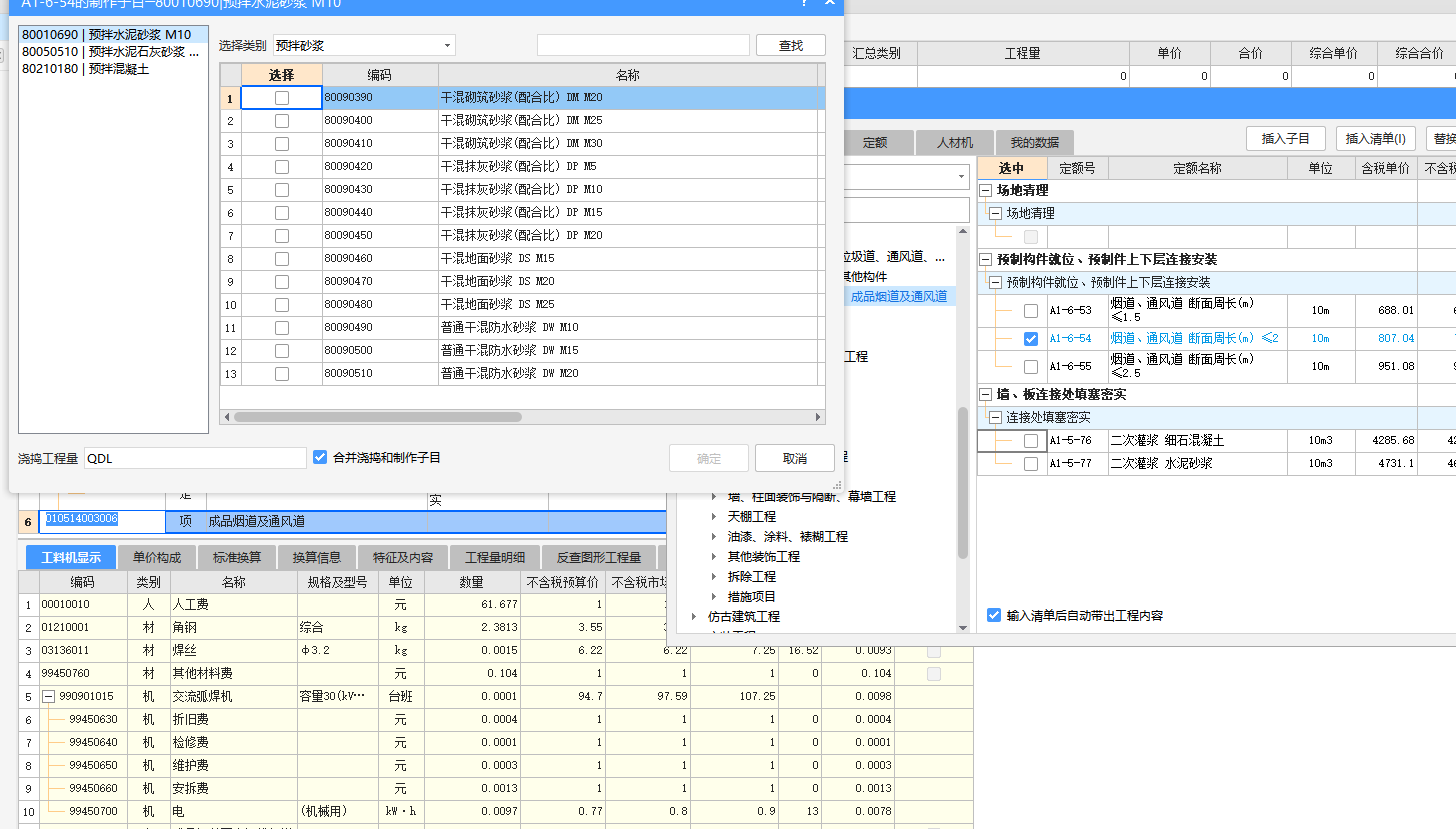Select list entry 80010690 预拌水泥砂浆 M10
This screenshot has width=1456, height=829.
pos(113,35)
